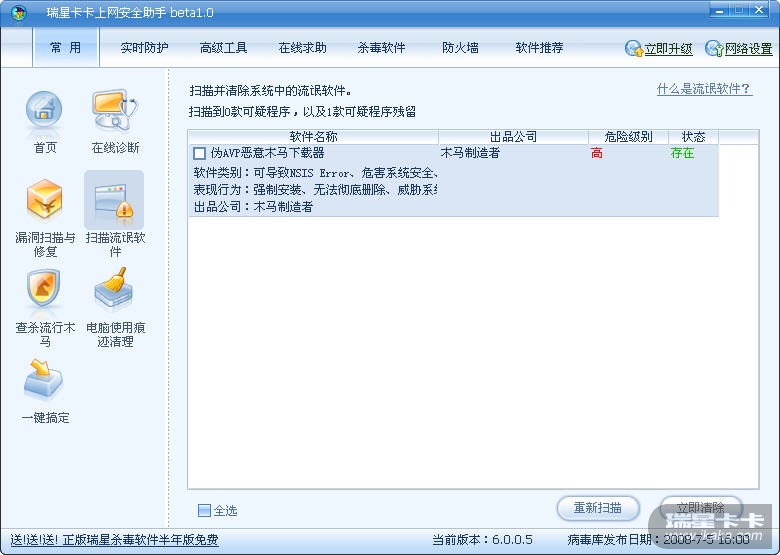Sort by the 危险级别 column header
This screenshot has height=555, width=780.
click(628, 137)
